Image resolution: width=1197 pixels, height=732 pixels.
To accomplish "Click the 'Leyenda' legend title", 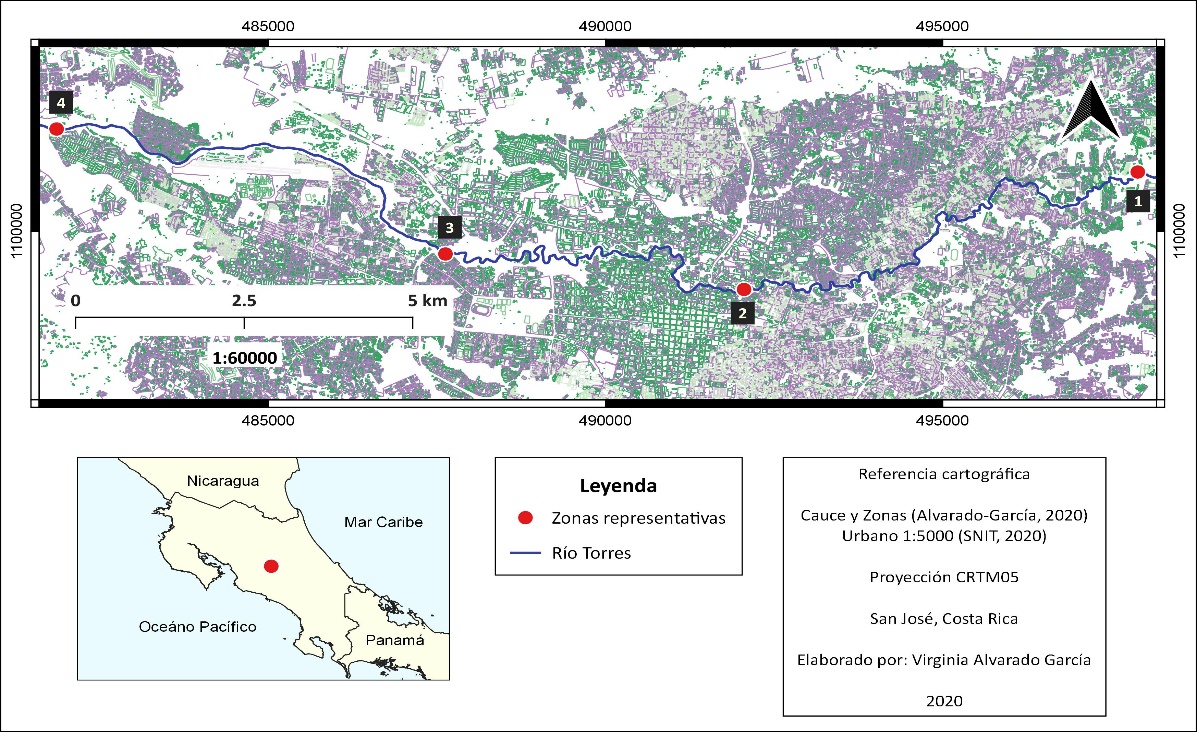I will click(x=618, y=486).
